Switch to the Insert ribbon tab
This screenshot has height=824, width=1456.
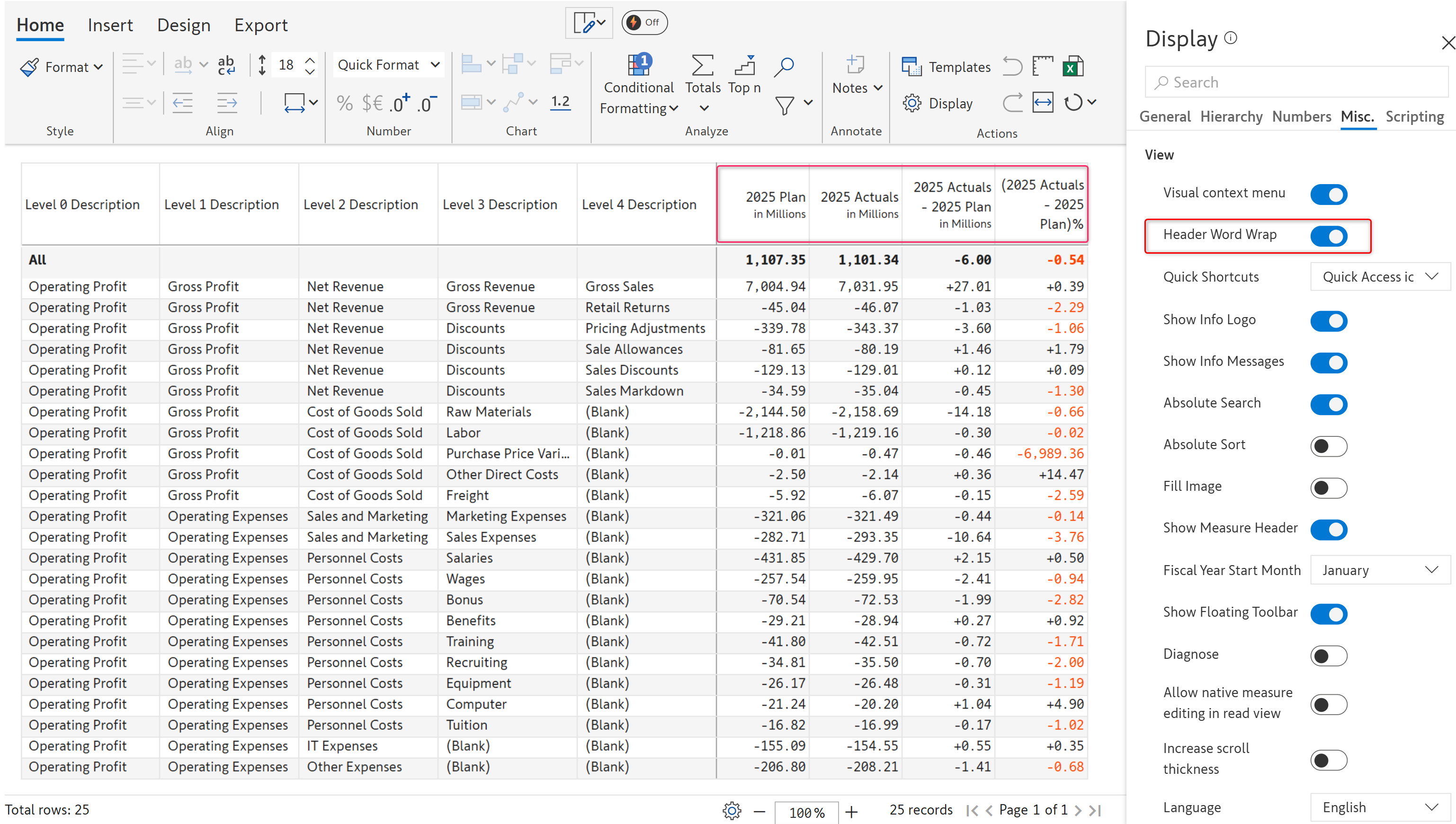(x=110, y=25)
